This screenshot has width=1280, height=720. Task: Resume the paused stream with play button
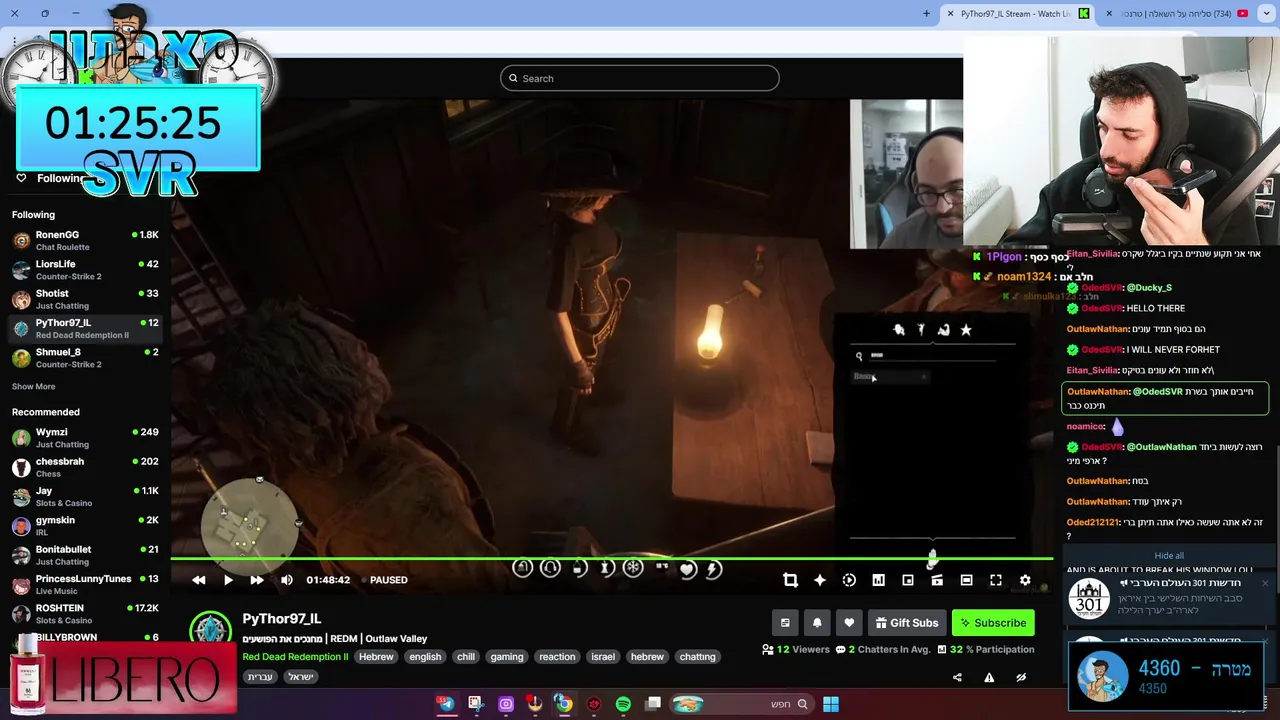tap(228, 580)
